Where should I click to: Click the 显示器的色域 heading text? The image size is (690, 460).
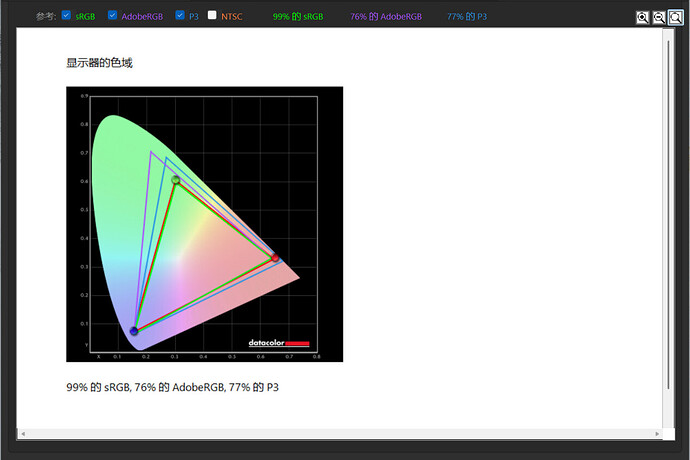[99, 63]
